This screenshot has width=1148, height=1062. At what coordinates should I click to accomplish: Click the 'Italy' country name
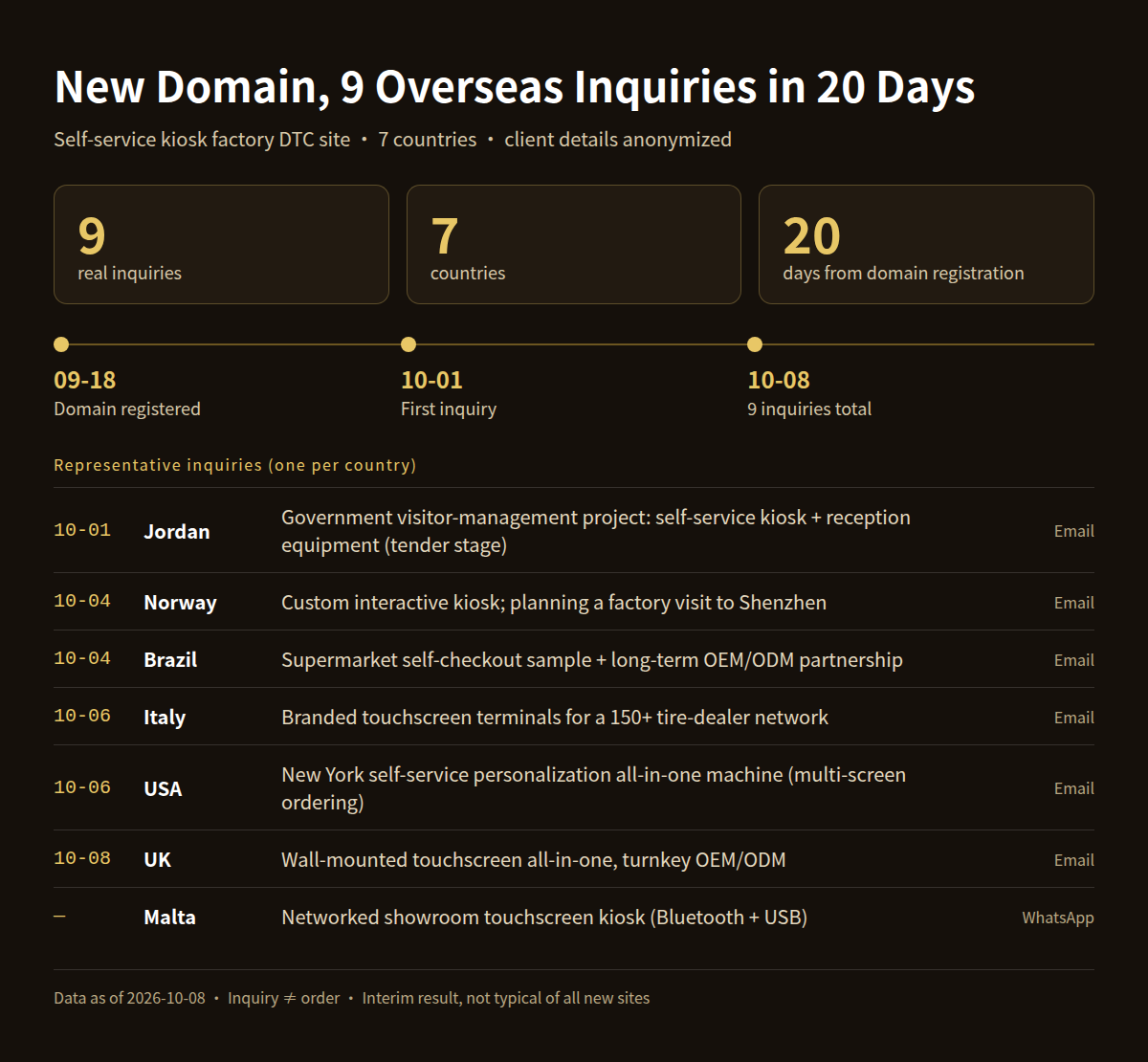[165, 718]
